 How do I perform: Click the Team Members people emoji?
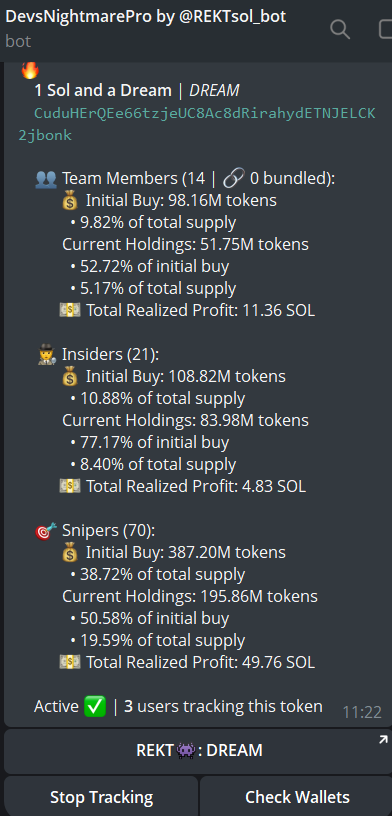click(46, 179)
